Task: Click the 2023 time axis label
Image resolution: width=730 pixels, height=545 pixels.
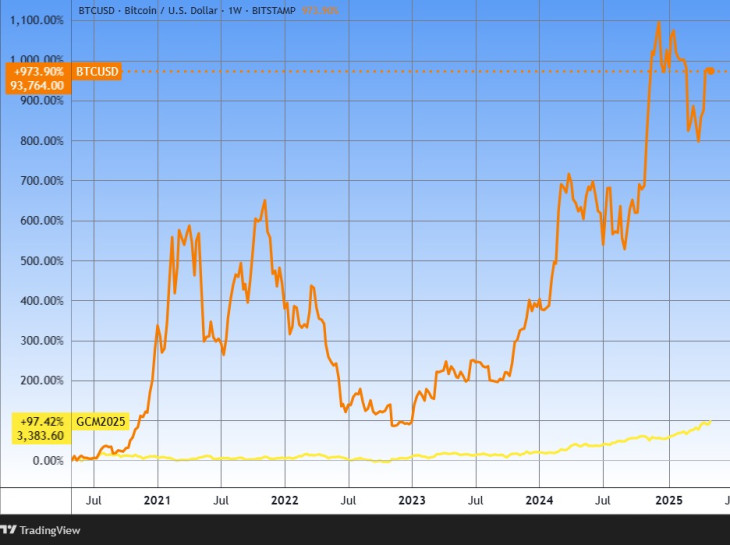Action: tap(412, 500)
